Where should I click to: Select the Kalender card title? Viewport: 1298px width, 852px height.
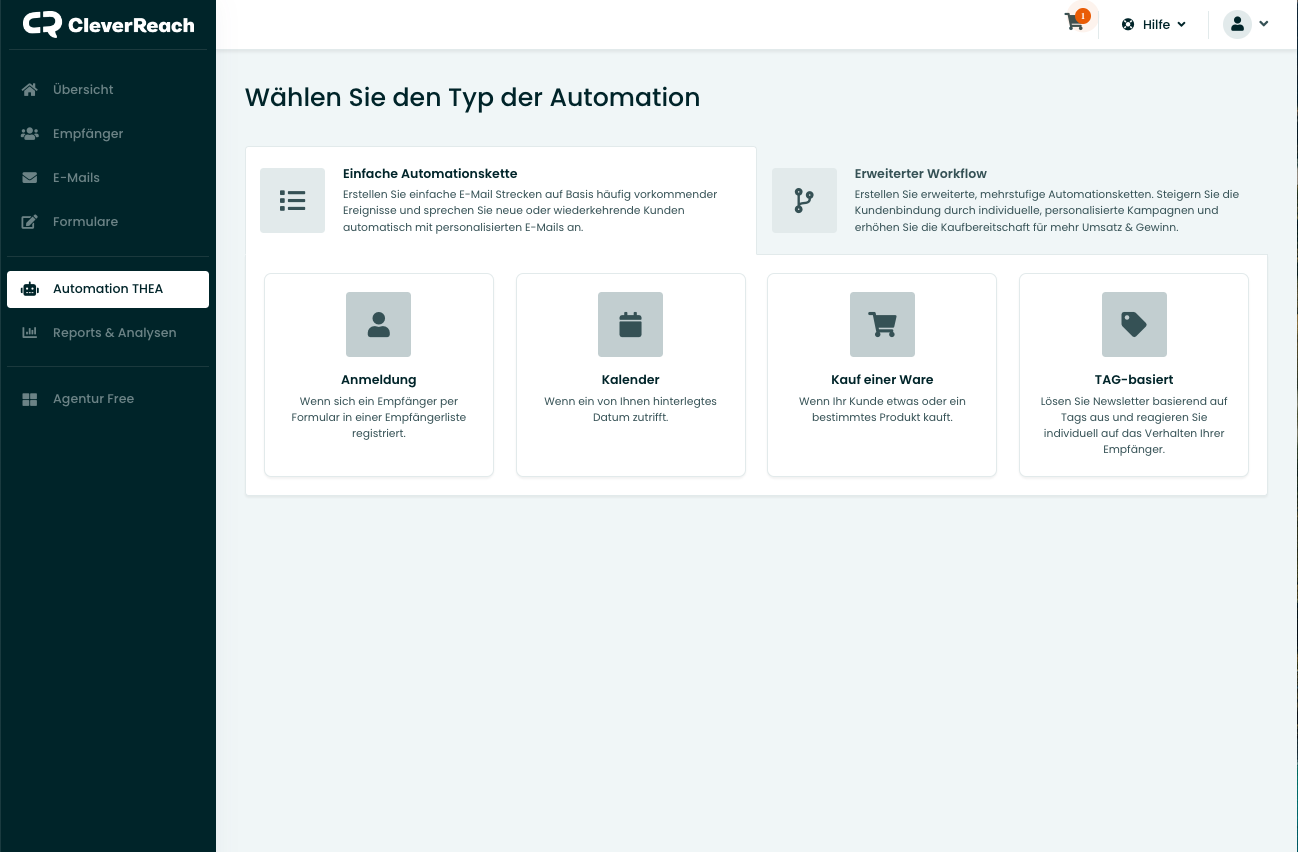[x=630, y=380]
